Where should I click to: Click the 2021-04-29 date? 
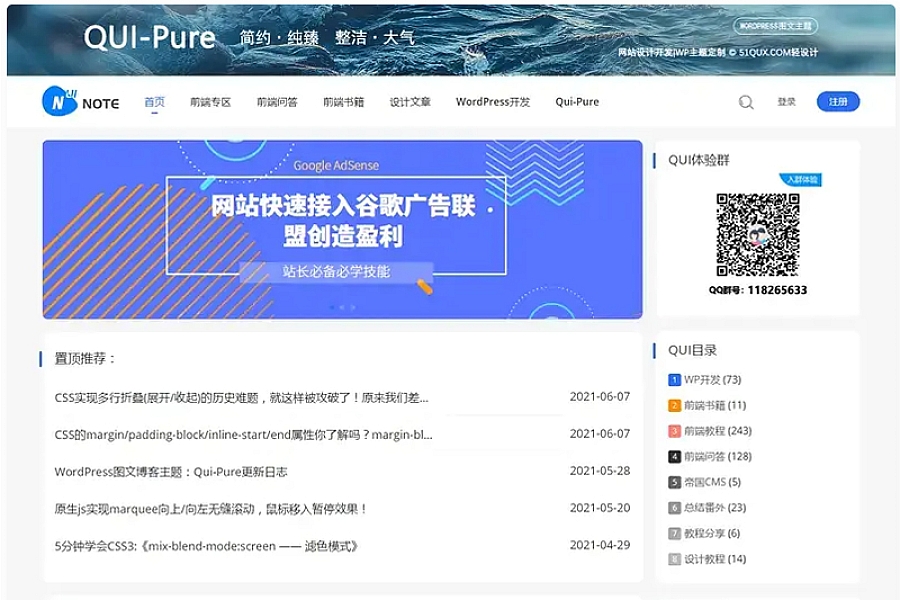[600, 545]
